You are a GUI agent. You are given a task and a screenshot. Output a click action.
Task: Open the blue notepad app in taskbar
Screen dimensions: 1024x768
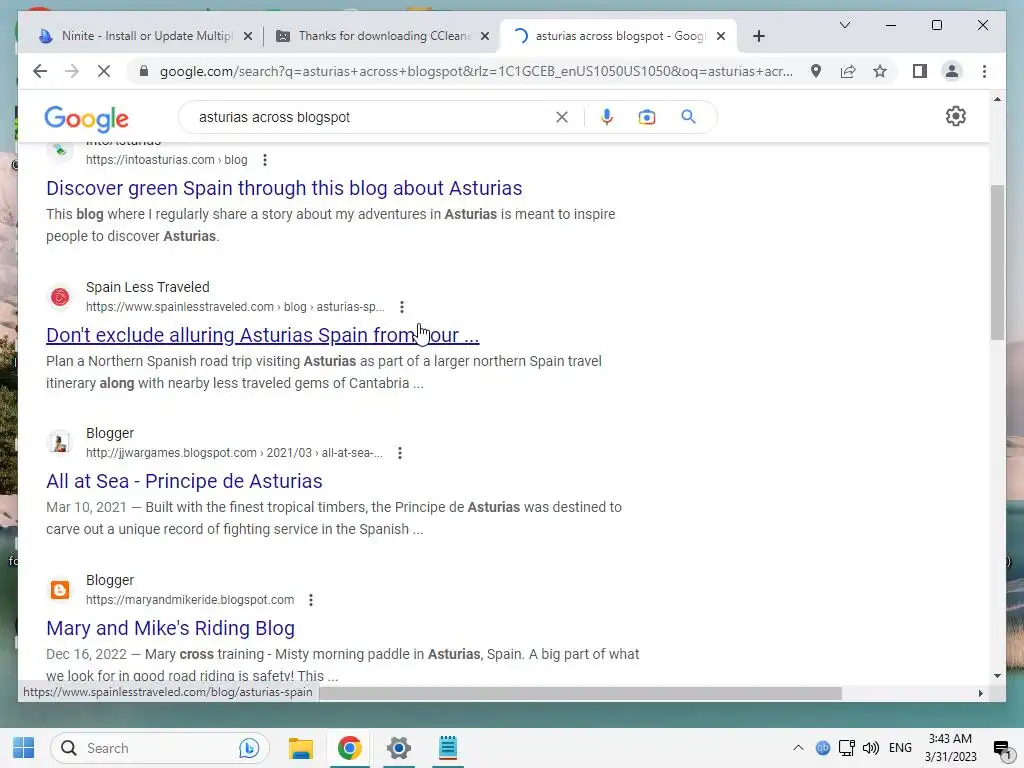point(447,748)
